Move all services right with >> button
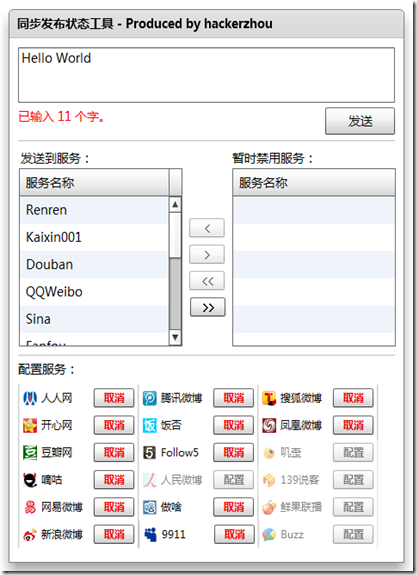The width and height of the screenshot is (417, 575). pyautogui.click(x=208, y=307)
